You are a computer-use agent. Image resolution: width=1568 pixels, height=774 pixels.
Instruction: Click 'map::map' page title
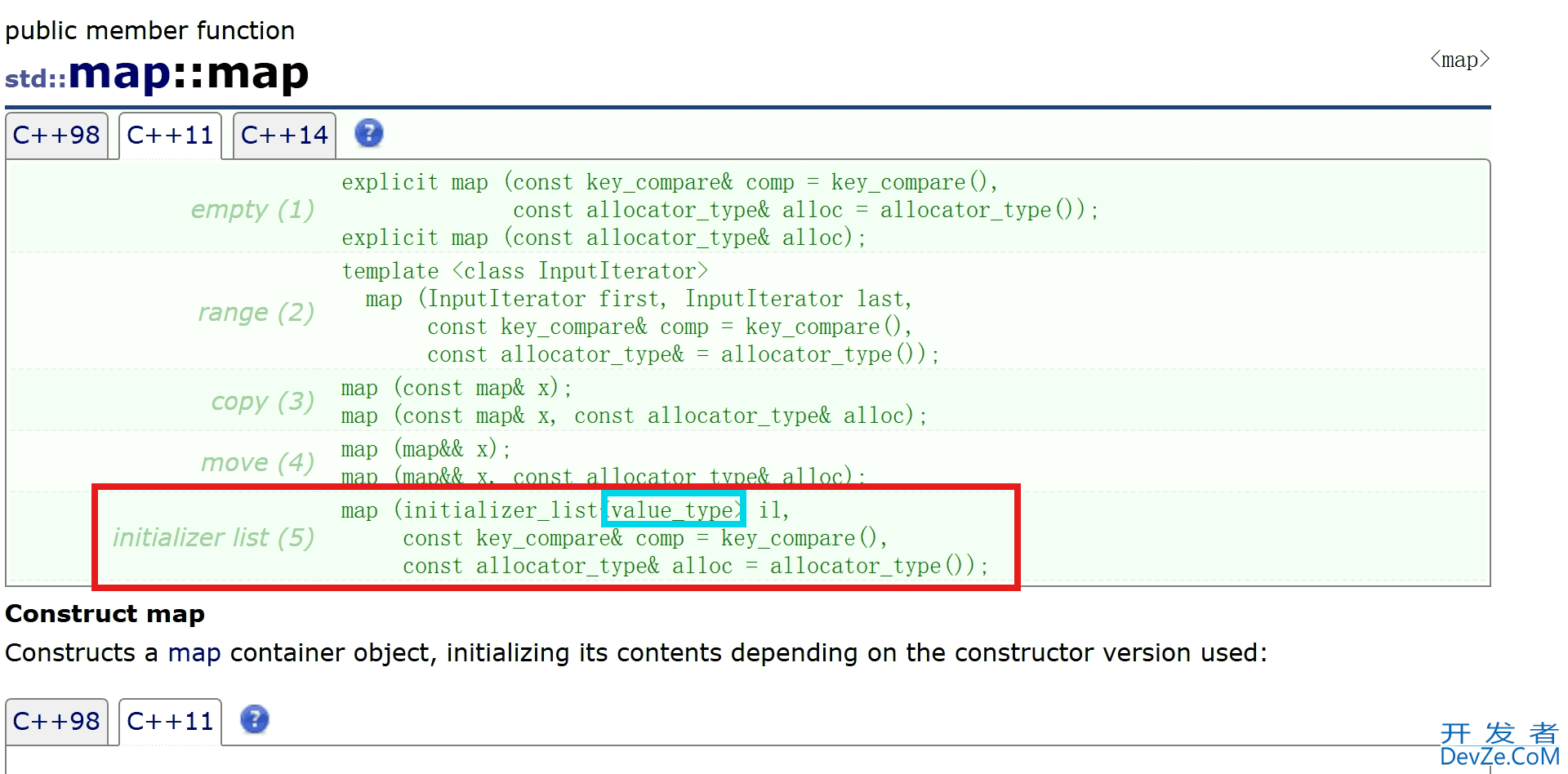[189, 73]
